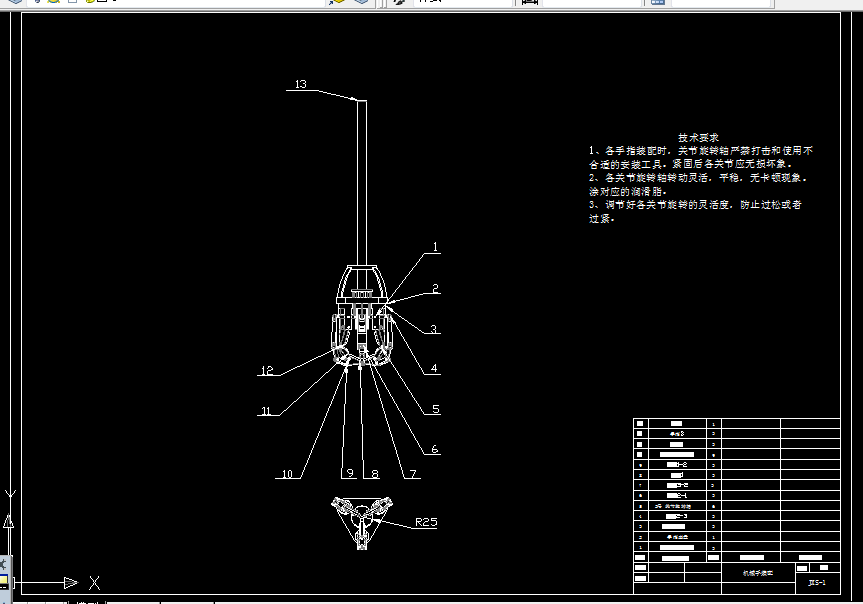
Task: Select part balloon number 4
Action: [434, 368]
